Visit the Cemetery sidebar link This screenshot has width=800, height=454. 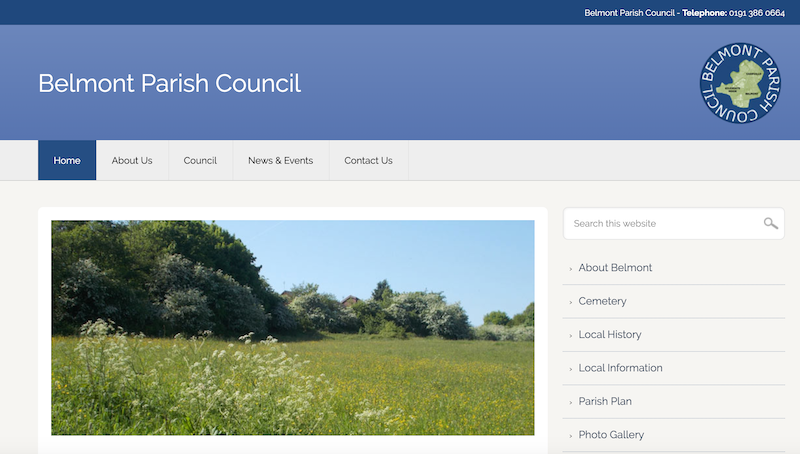(x=602, y=301)
